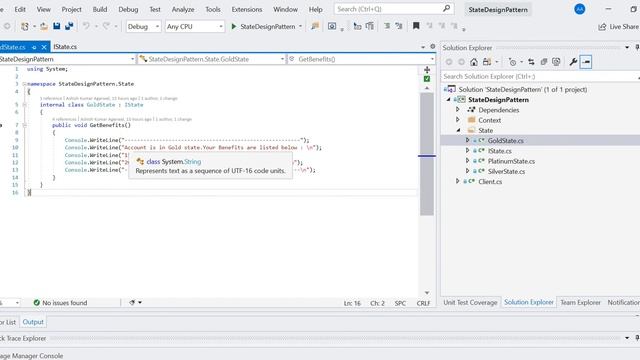The image size is (640, 360).
Task: Click the Undo arrow icon
Action: click(86, 26)
